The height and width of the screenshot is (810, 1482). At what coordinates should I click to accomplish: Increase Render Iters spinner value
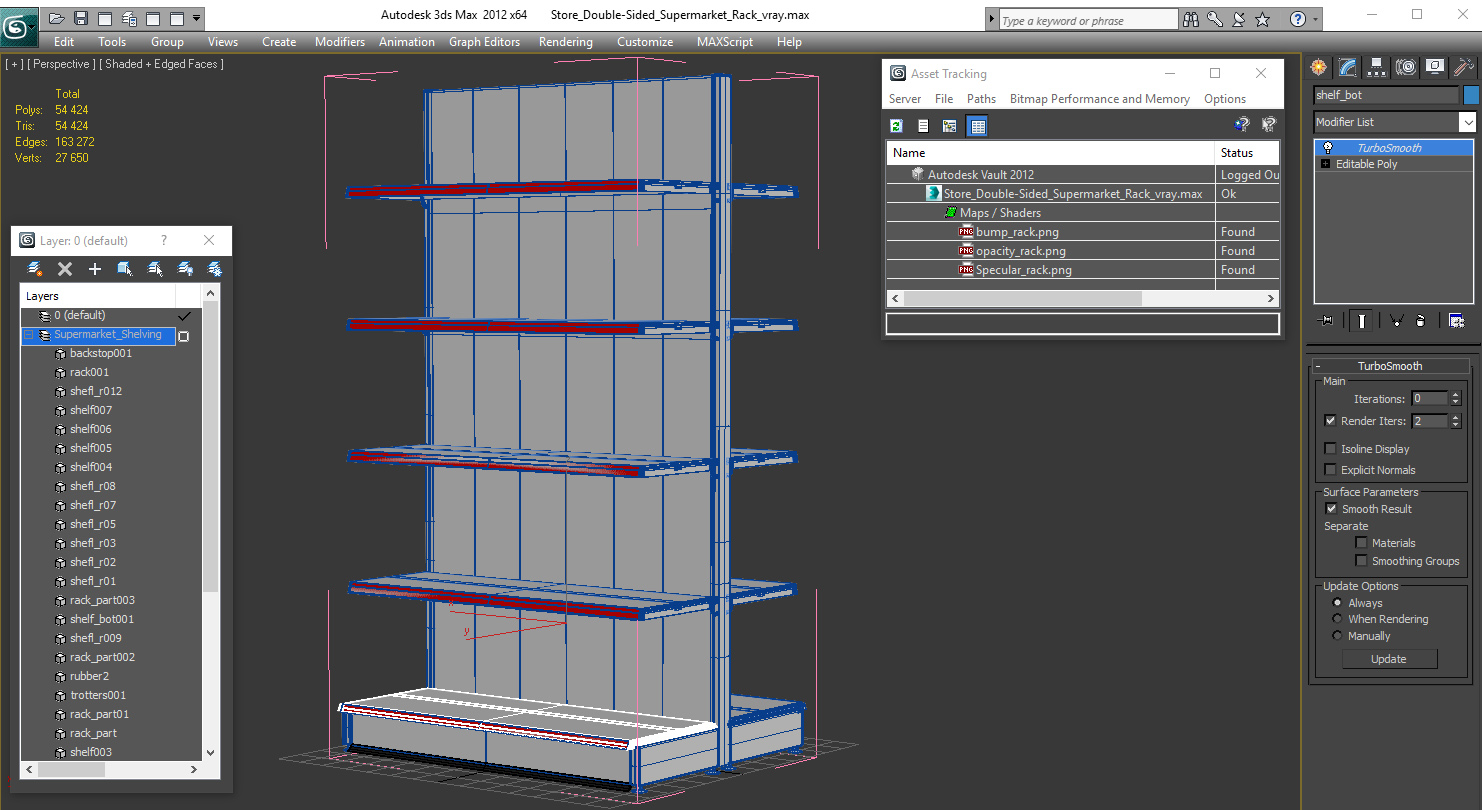pyautogui.click(x=1455, y=417)
